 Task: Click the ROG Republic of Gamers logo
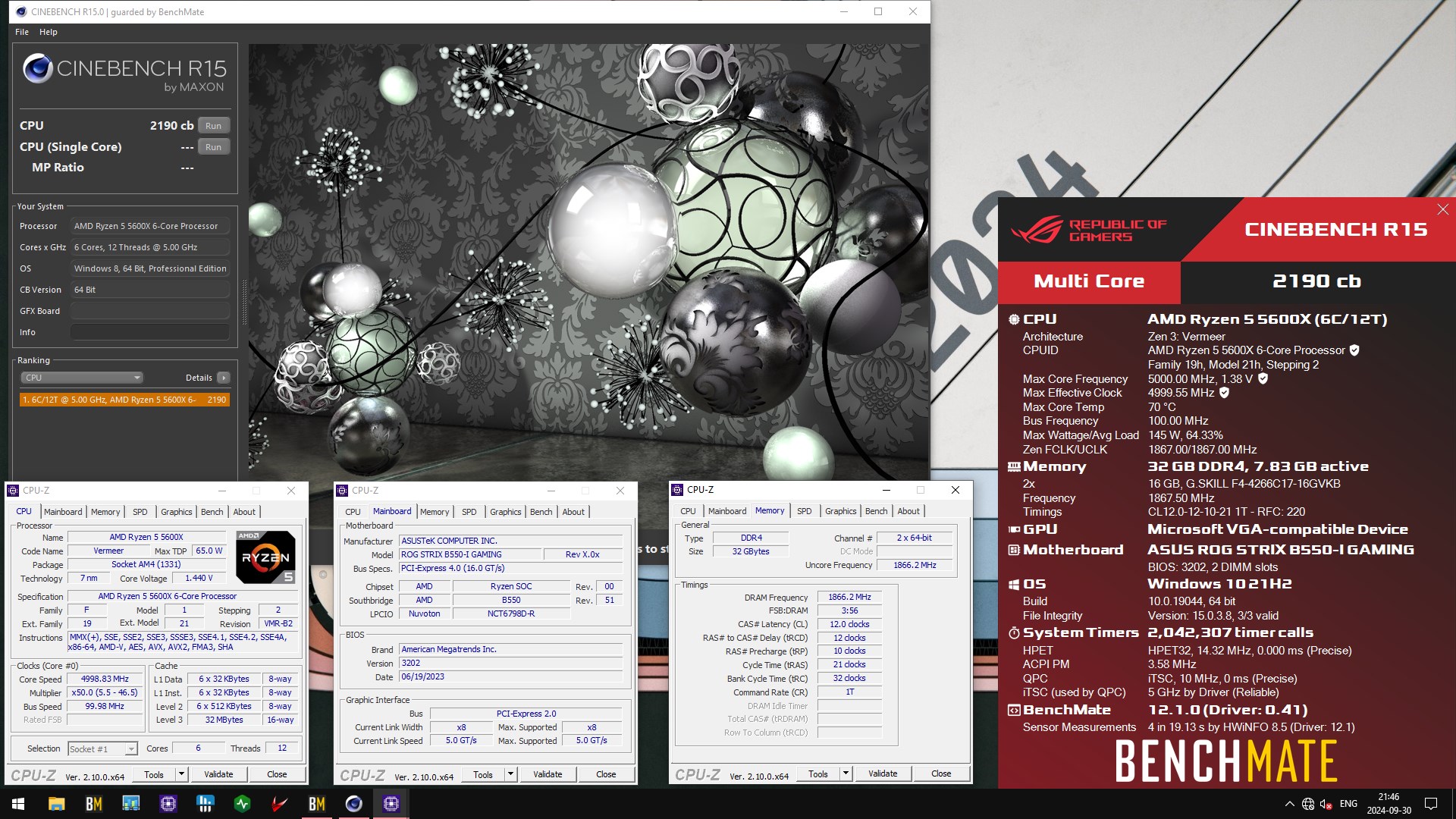pyautogui.click(x=1088, y=230)
